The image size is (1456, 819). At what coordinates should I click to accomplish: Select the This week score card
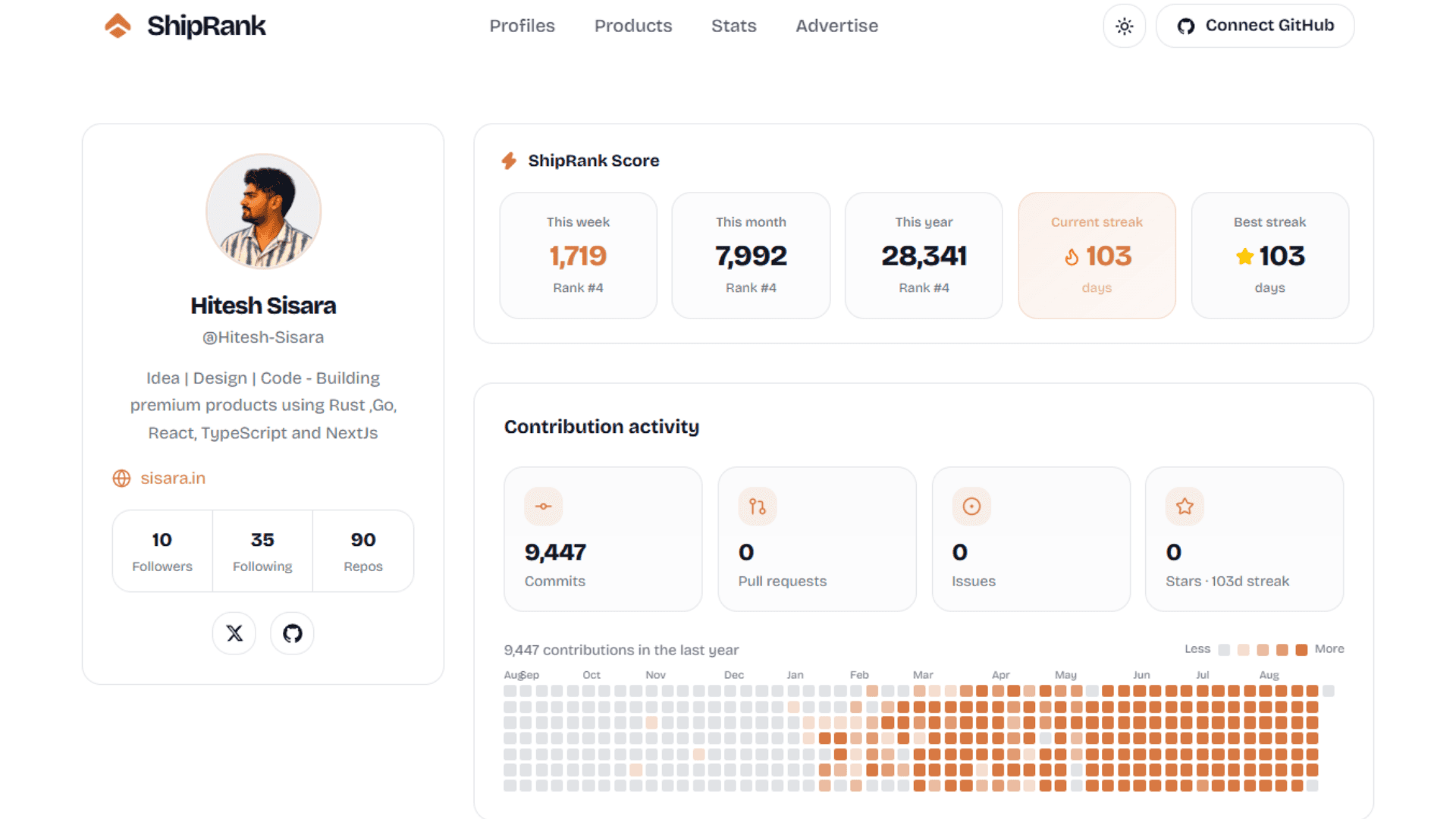[x=579, y=256]
